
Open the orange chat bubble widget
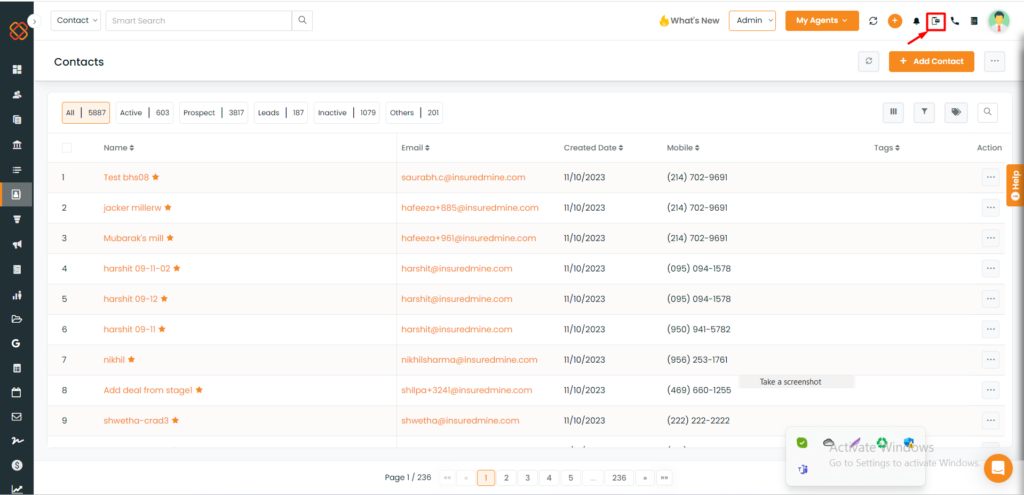point(998,468)
